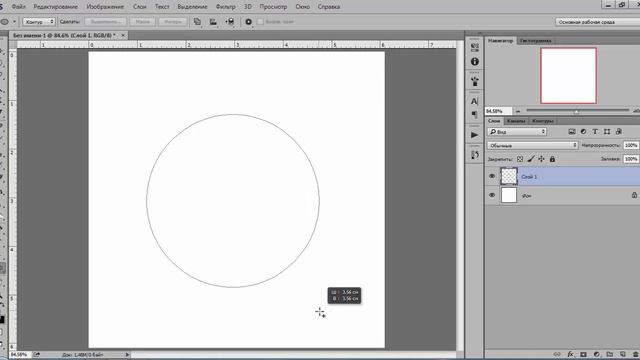Toggle the type layers filter icon
This screenshot has height=360, width=640.
click(595, 131)
